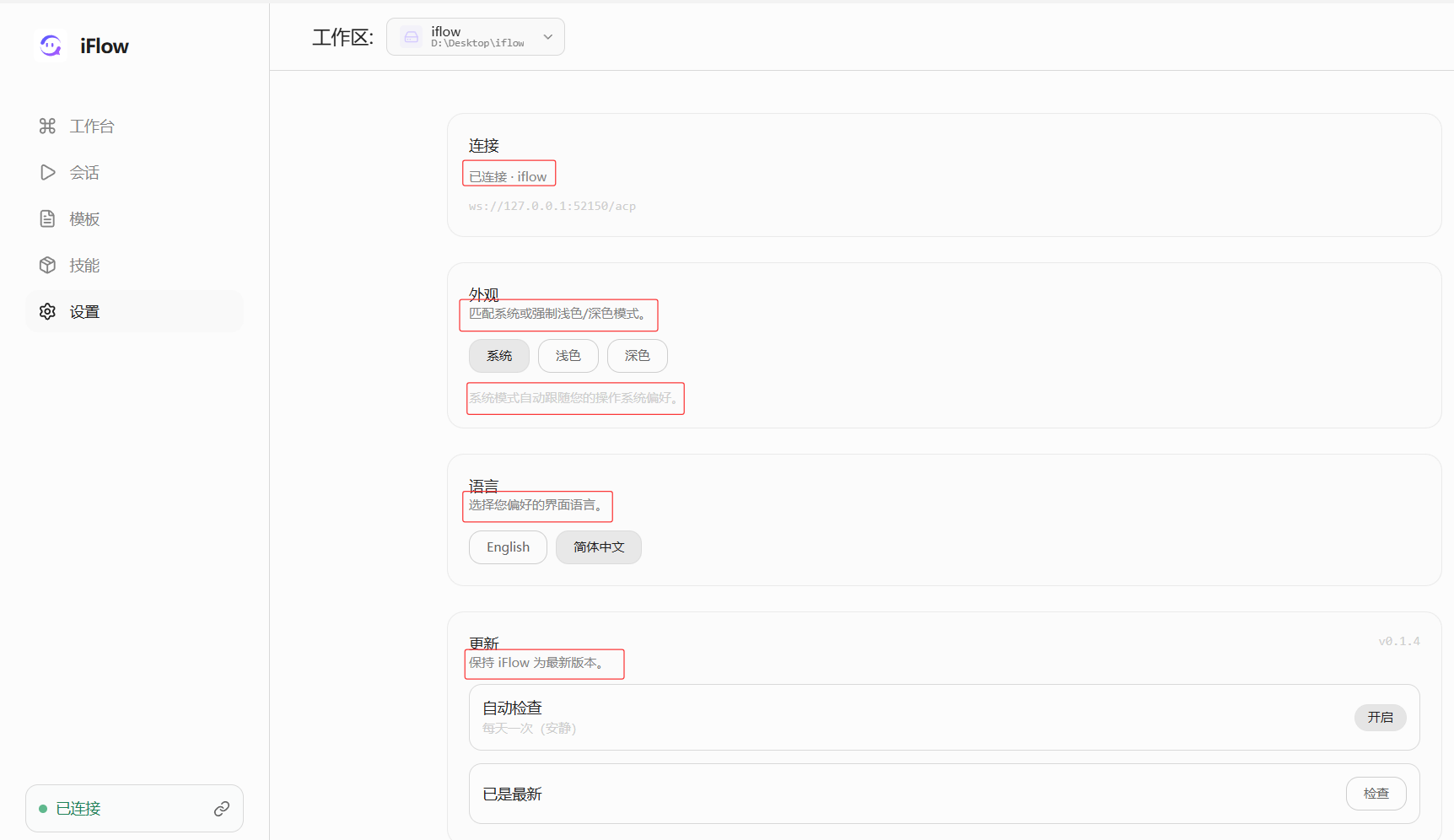Image resolution: width=1454 pixels, height=840 pixels.
Task: Click the 已连接 status box at bottom
Action: pos(118,809)
